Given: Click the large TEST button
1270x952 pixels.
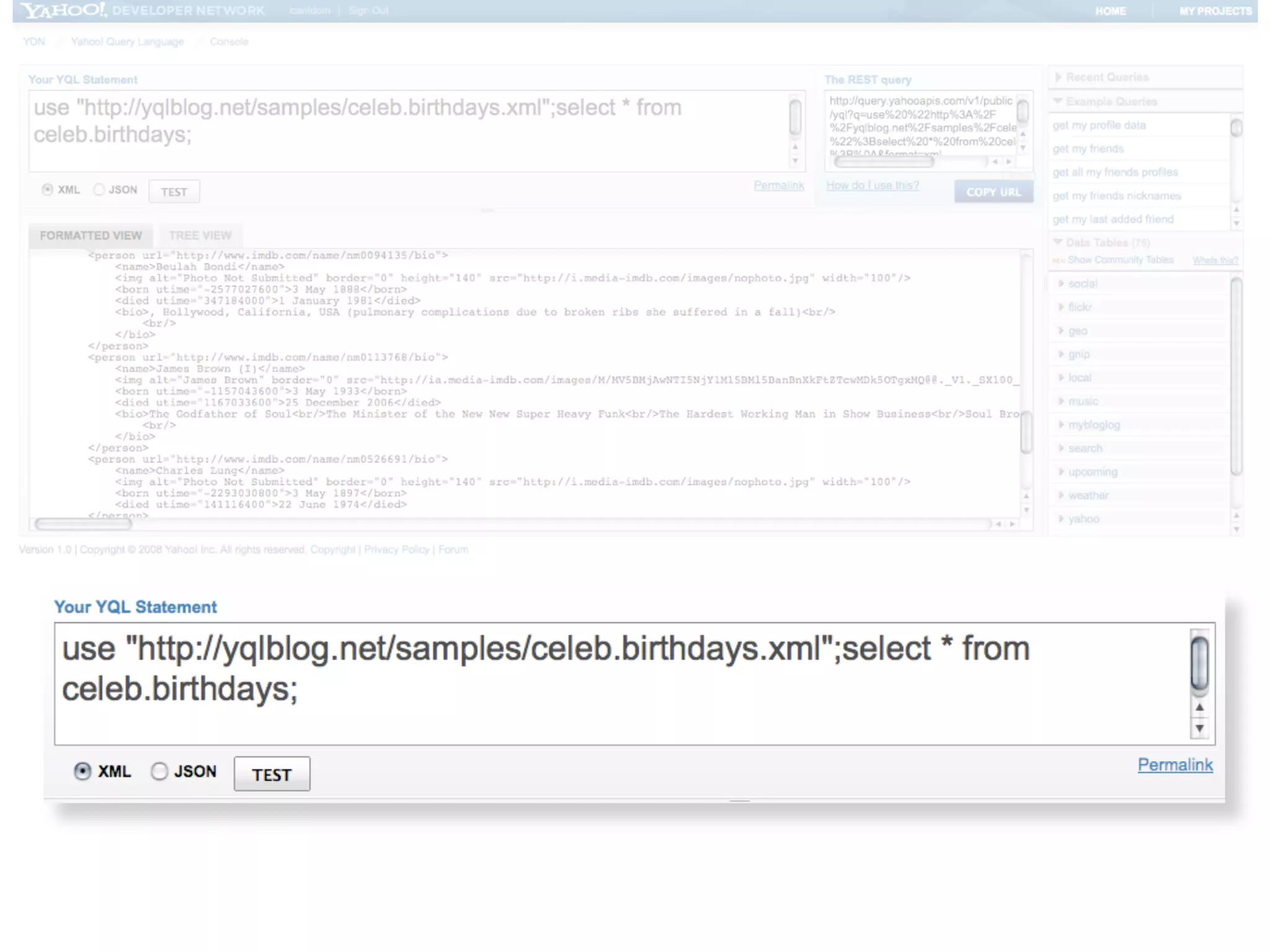Looking at the screenshot, I should coord(272,774).
